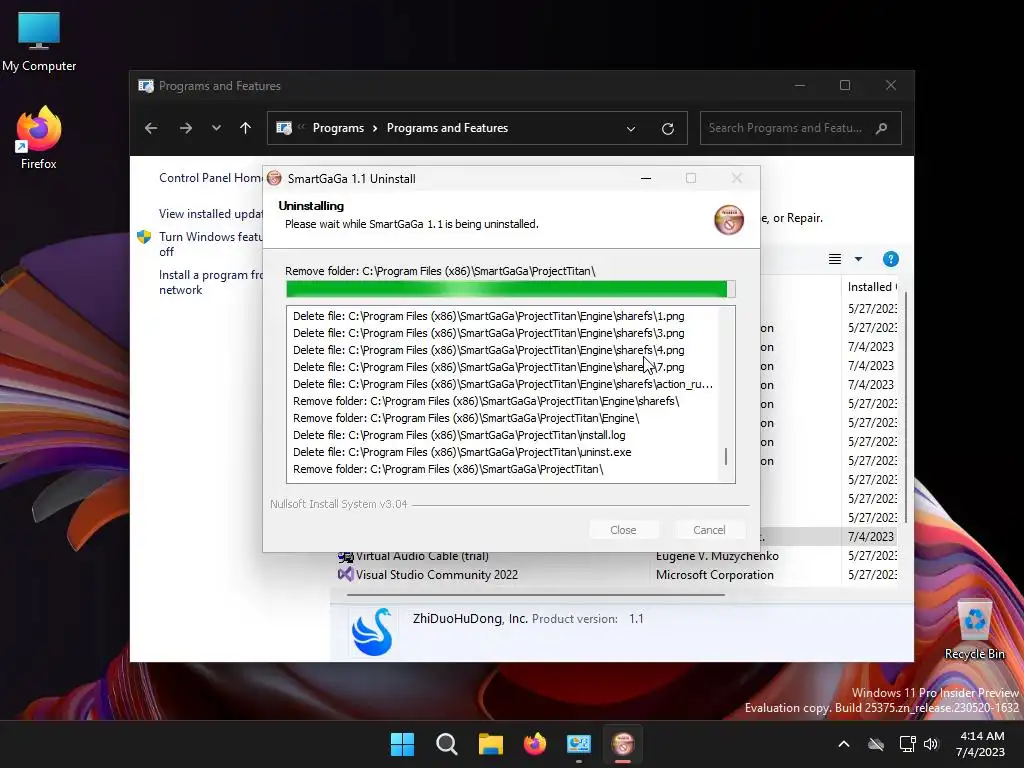Click the Close button in uninstaller
The width and height of the screenshot is (1024, 768).
[623, 530]
